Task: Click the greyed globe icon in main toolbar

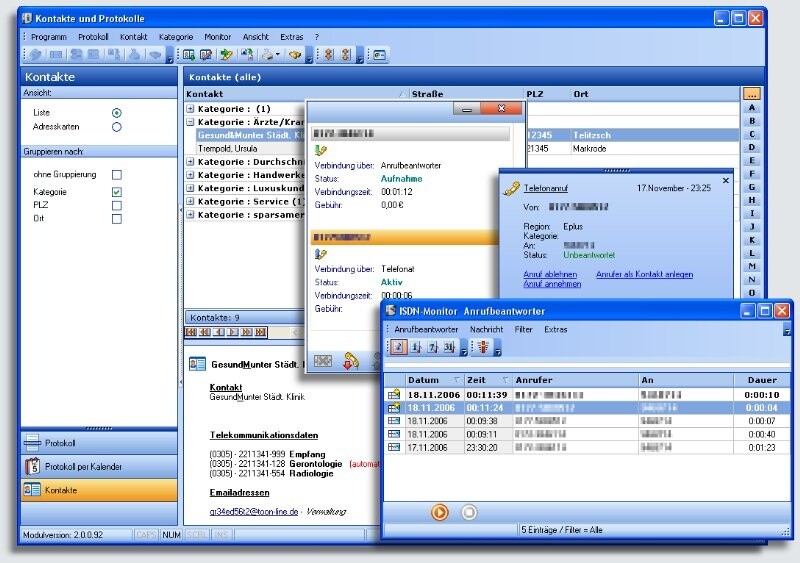Action: [x=36, y=55]
